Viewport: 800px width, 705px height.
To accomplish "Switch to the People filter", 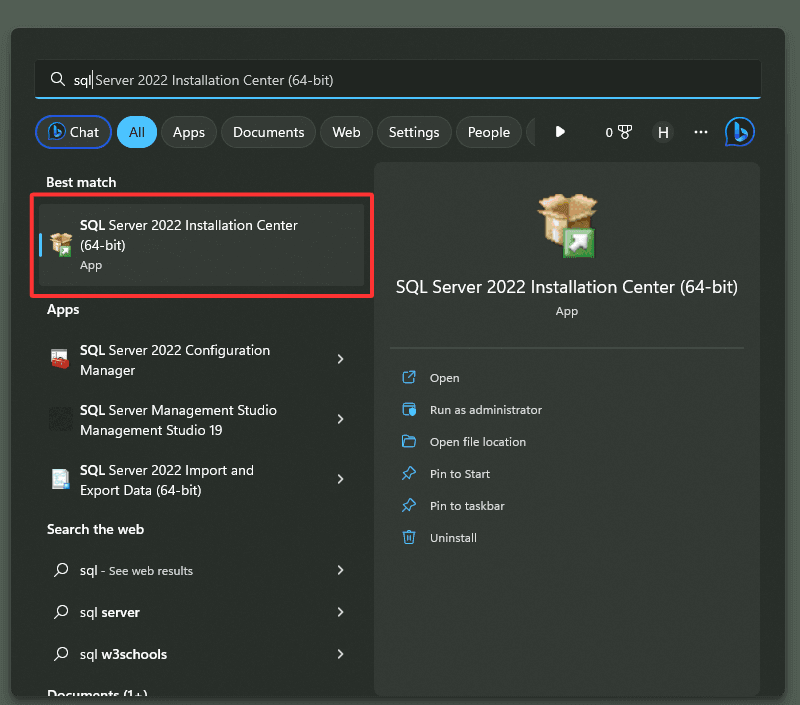I will click(x=489, y=132).
